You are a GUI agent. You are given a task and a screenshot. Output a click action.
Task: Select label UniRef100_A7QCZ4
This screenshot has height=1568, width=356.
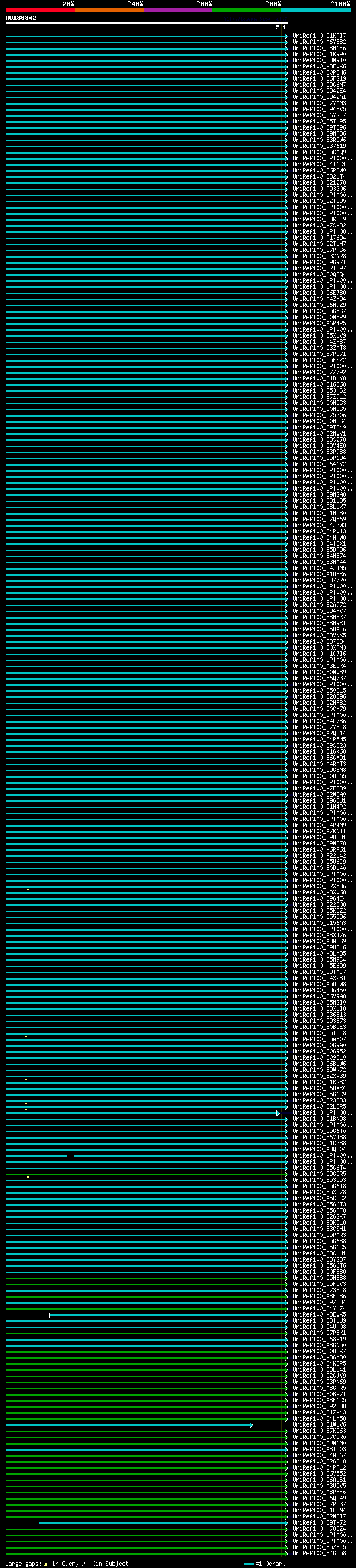pos(319,1529)
